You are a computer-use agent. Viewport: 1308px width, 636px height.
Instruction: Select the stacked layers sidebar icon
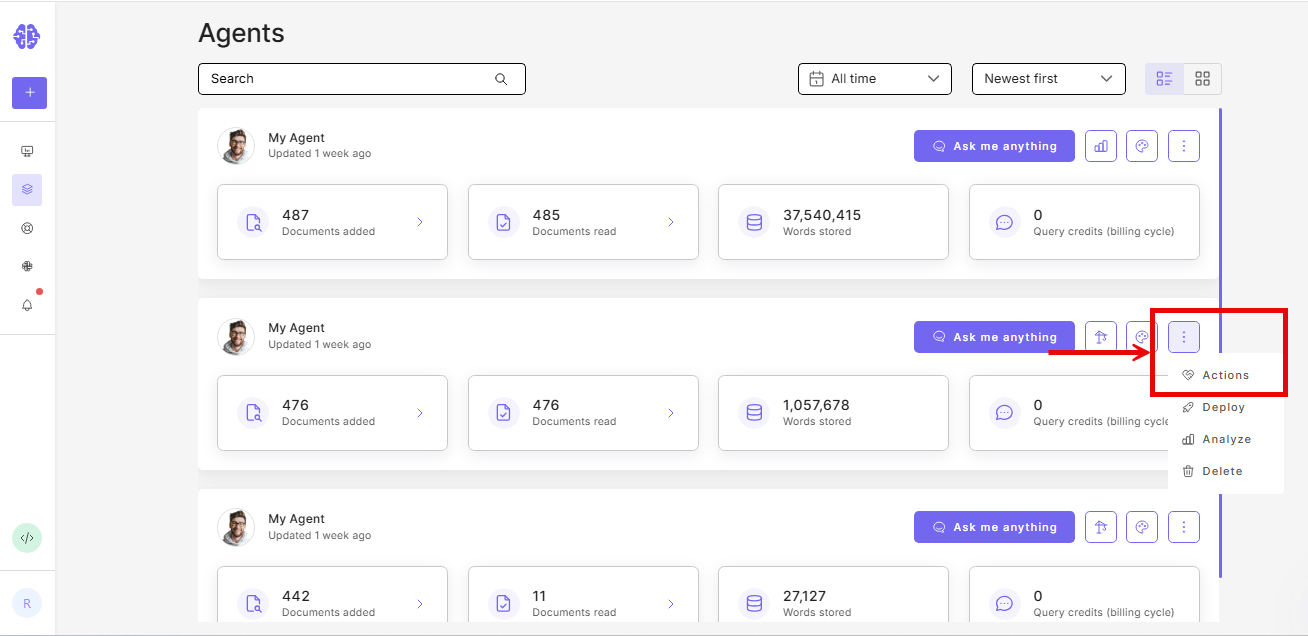[27, 189]
